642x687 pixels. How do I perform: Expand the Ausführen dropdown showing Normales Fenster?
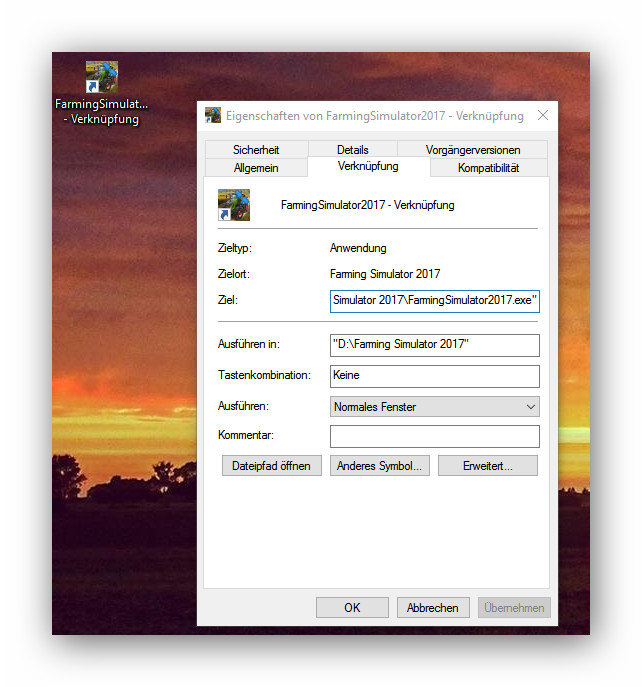[434, 407]
